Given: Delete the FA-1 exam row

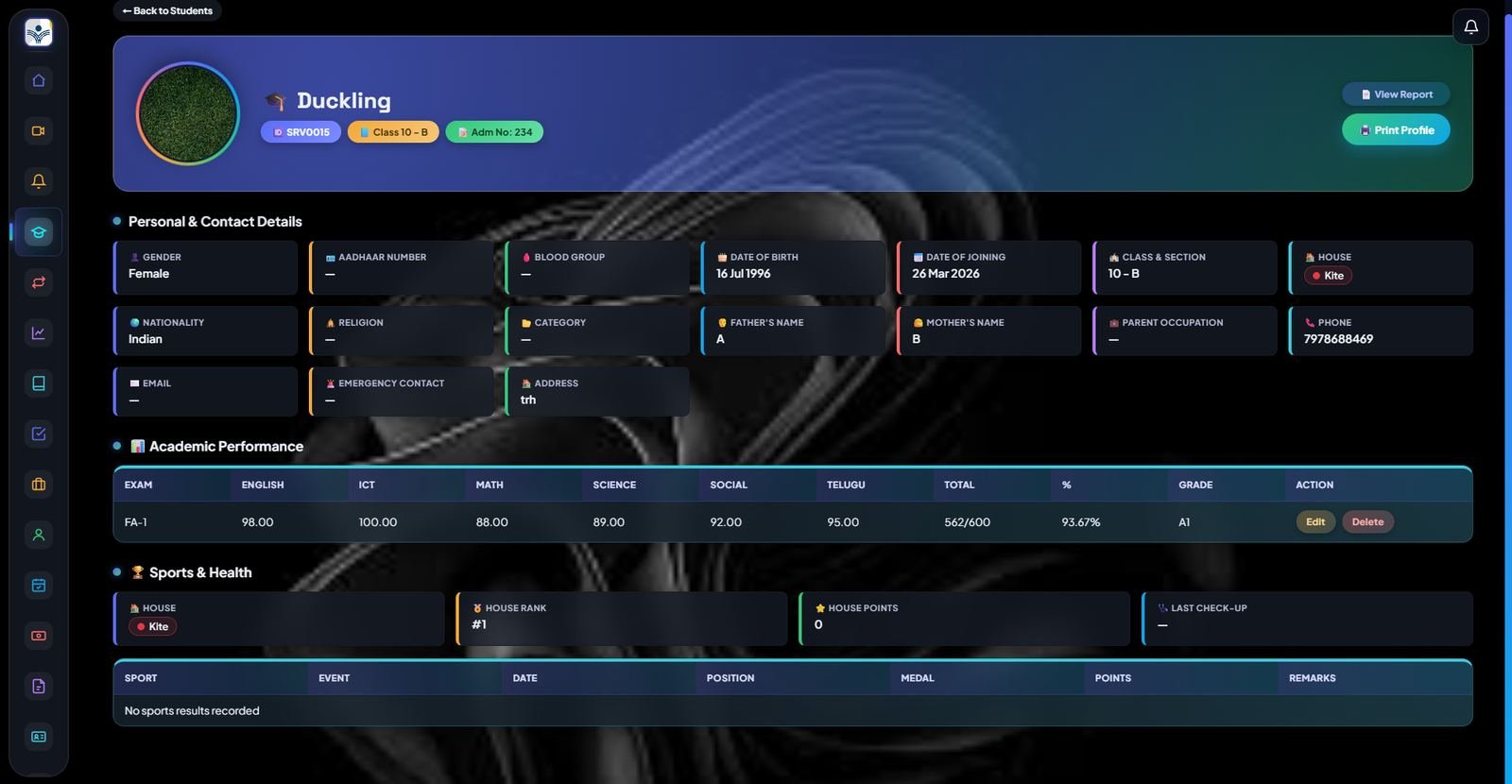Looking at the screenshot, I should click(1367, 521).
